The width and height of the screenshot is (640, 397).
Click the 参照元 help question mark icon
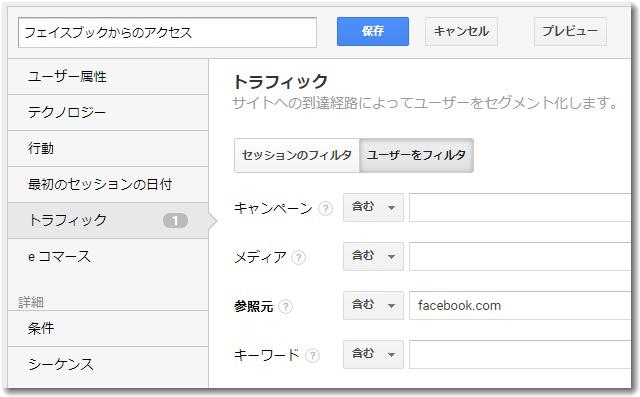tap(285, 306)
